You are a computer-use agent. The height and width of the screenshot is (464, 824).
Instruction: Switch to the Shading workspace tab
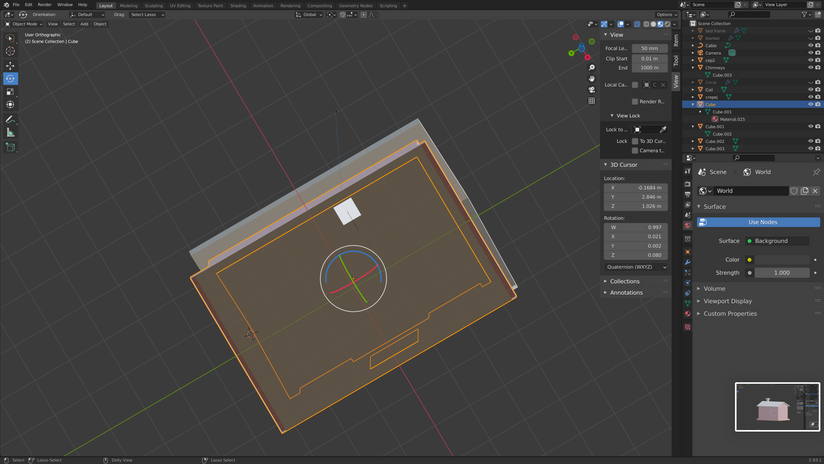coord(238,5)
